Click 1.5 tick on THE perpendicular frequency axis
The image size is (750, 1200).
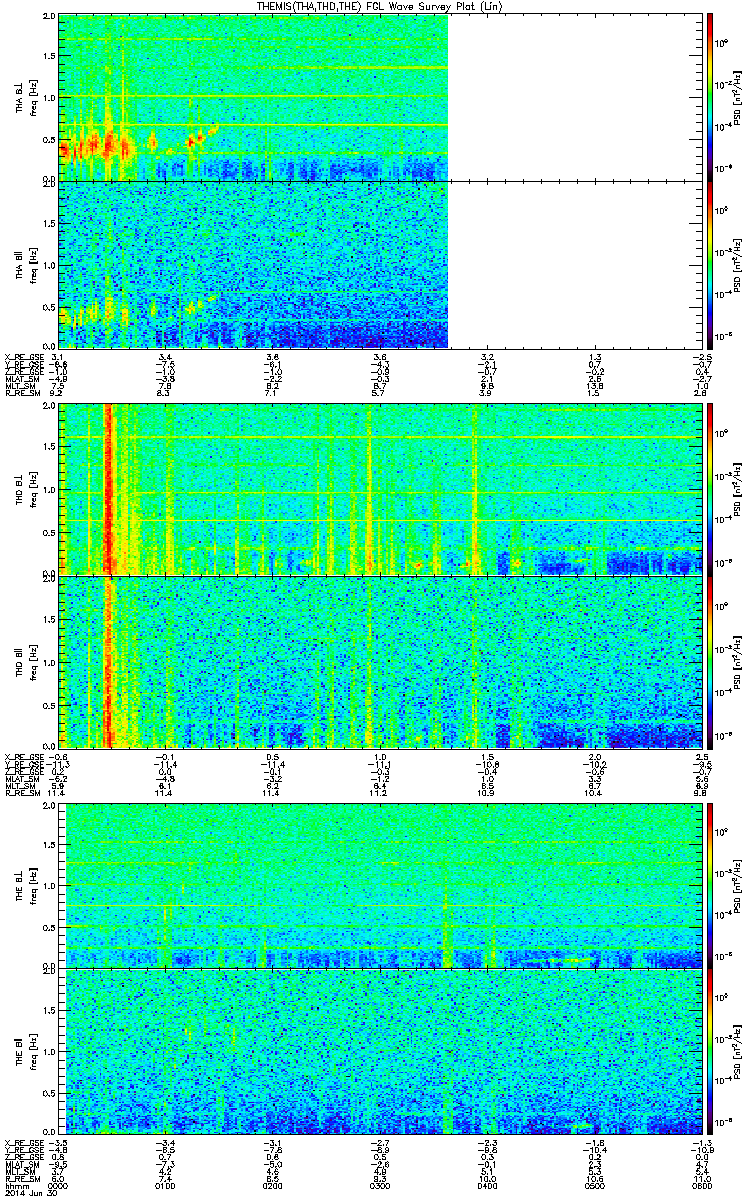(50, 844)
